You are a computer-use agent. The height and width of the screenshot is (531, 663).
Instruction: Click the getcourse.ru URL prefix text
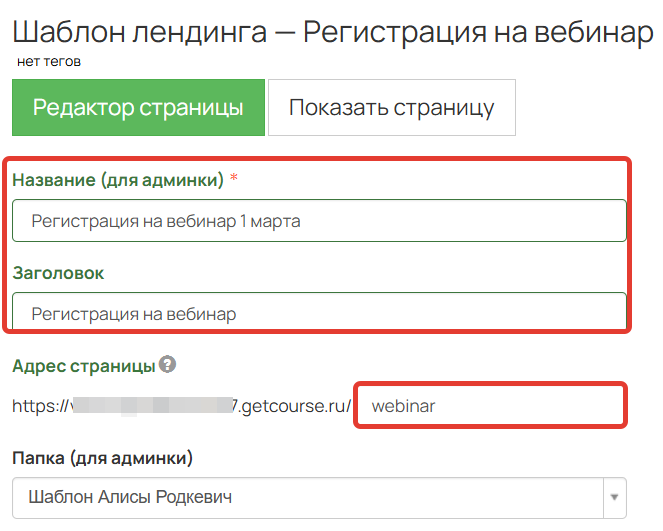pyautogui.click(x=182, y=406)
